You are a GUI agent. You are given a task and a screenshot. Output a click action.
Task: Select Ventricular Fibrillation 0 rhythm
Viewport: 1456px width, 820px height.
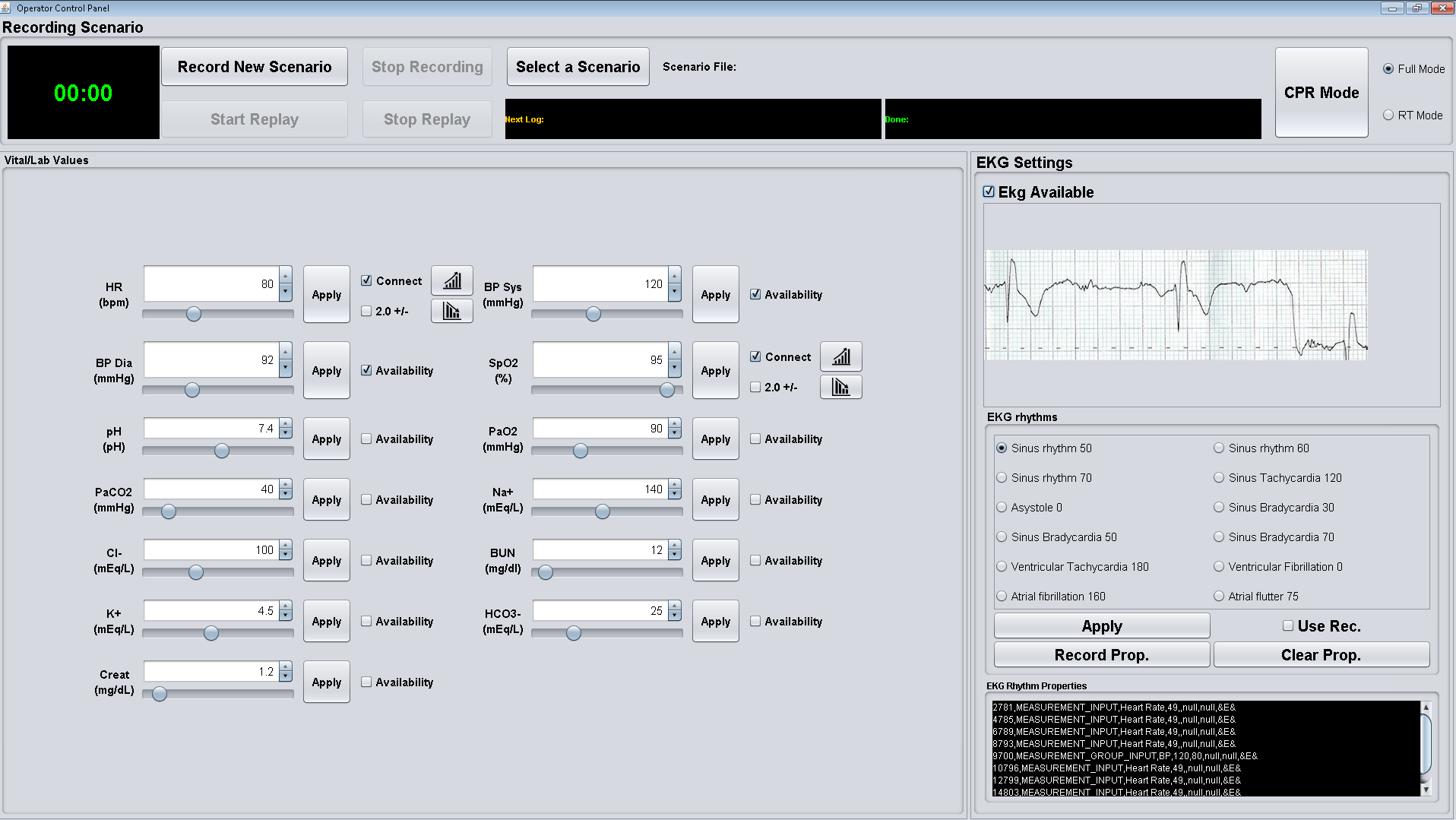point(1219,566)
